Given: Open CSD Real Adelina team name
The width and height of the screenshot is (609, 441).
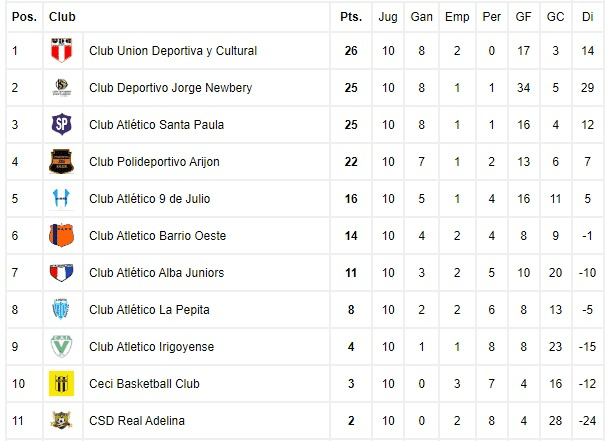Looking at the screenshot, I should [137, 421].
